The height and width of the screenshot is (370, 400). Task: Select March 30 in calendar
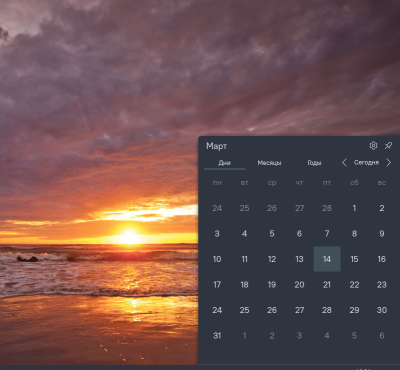coord(382,310)
